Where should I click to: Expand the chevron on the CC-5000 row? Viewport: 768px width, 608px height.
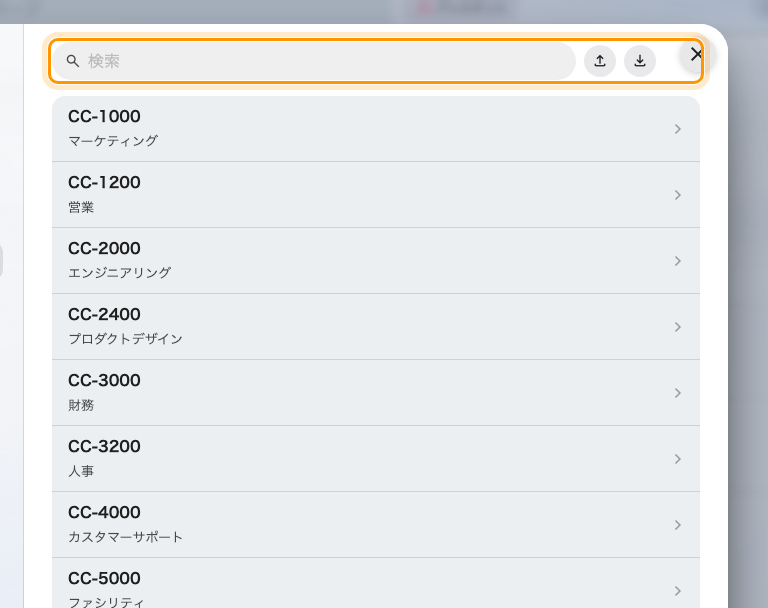pos(678,591)
